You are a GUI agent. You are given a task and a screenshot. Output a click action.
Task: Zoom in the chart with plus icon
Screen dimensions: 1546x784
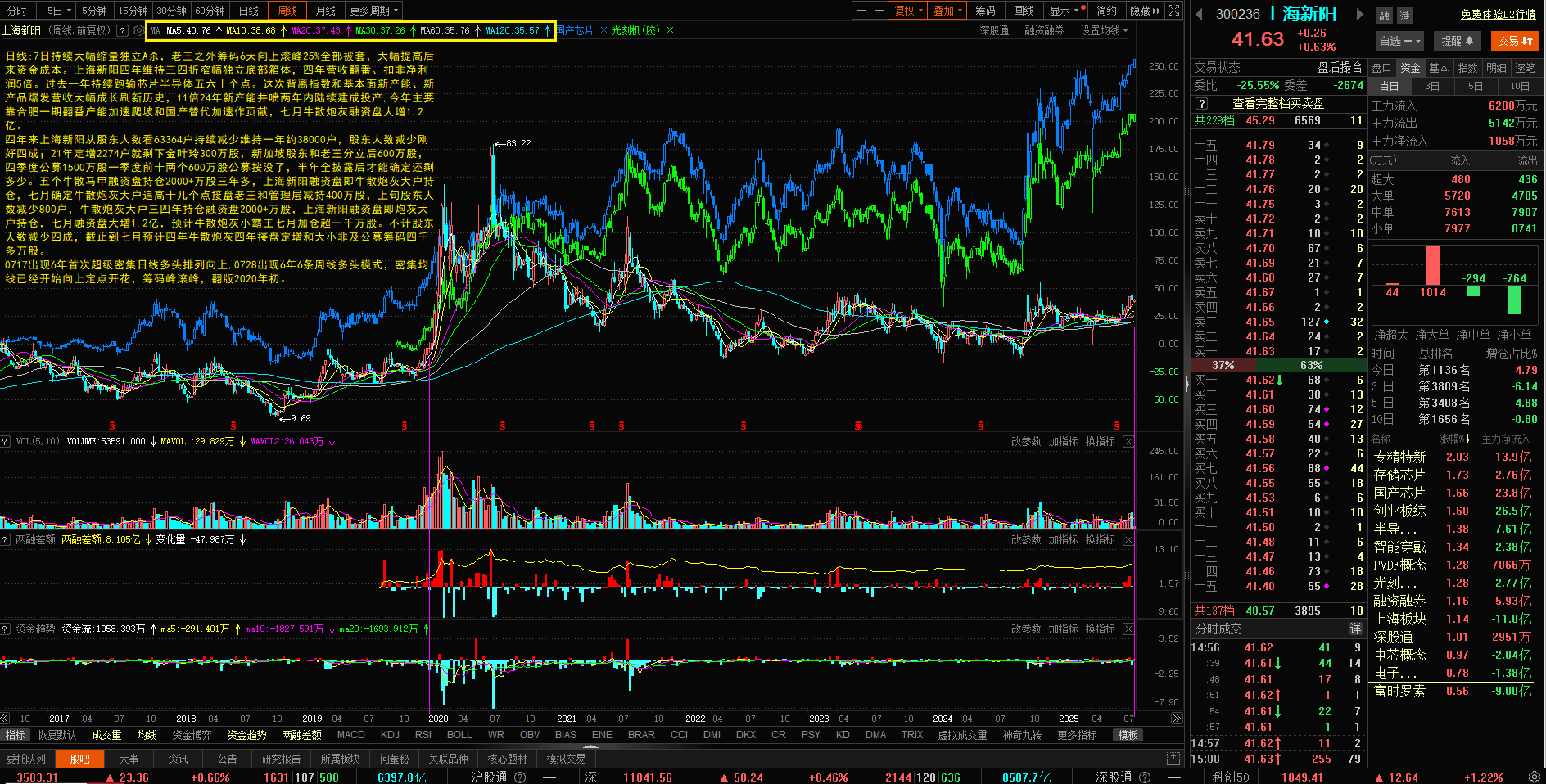[x=861, y=11]
